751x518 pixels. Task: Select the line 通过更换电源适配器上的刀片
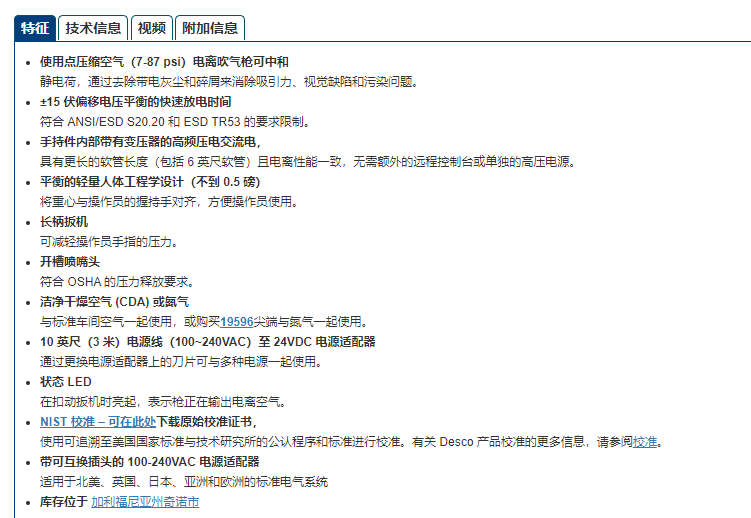(x=182, y=362)
